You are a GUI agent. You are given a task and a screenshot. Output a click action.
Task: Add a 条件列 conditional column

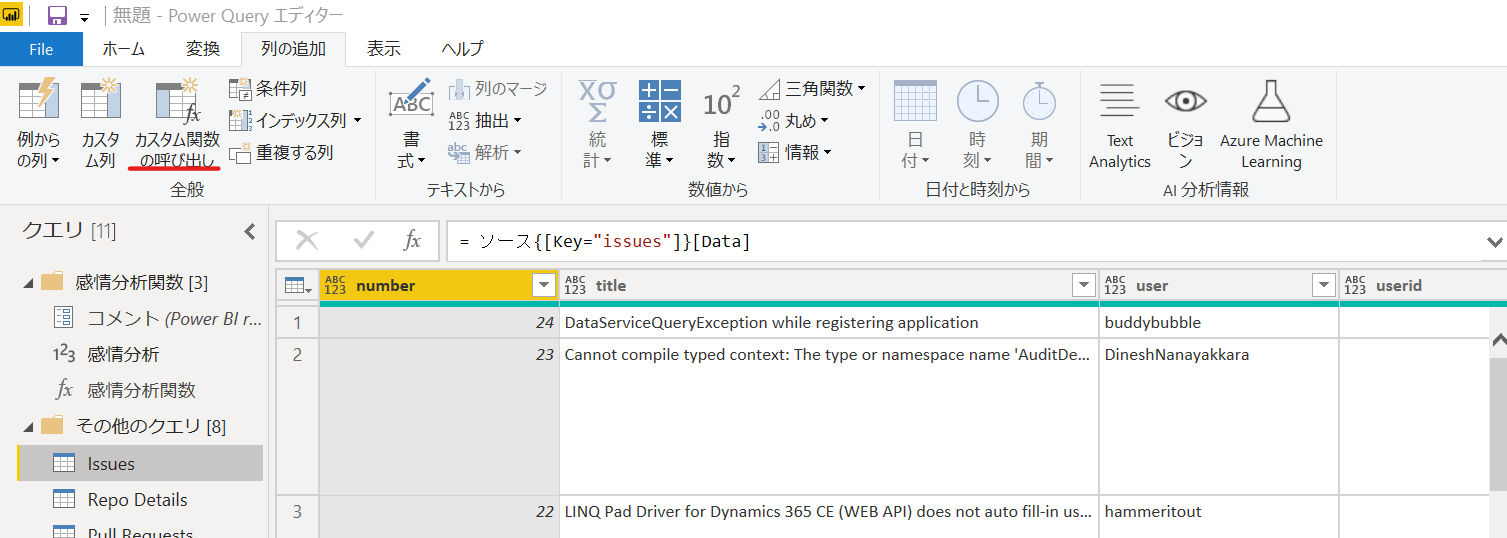(x=267, y=89)
